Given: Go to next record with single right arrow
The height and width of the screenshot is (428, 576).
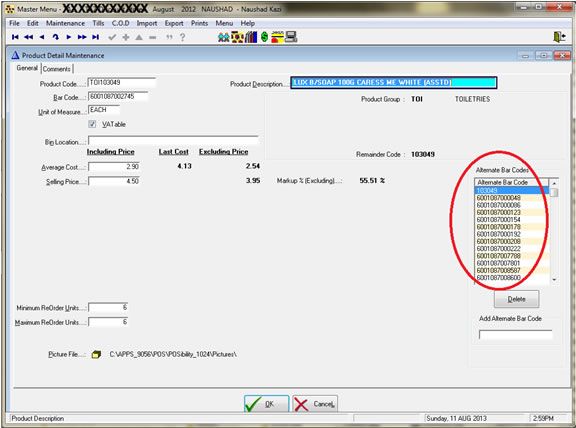Looking at the screenshot, I should point(69,37).
